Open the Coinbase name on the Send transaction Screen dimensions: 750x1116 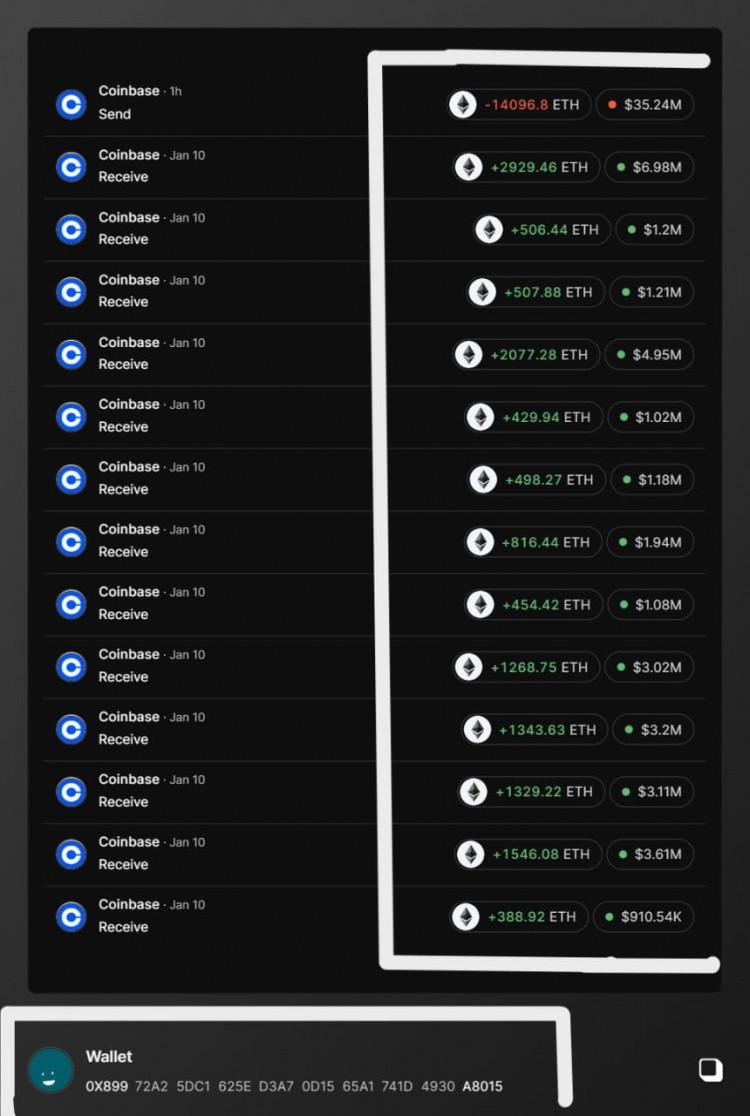[129, 91]
